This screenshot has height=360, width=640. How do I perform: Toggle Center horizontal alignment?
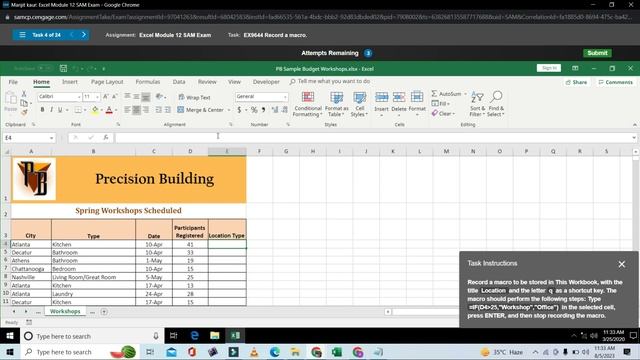click(x=136, y=110)
